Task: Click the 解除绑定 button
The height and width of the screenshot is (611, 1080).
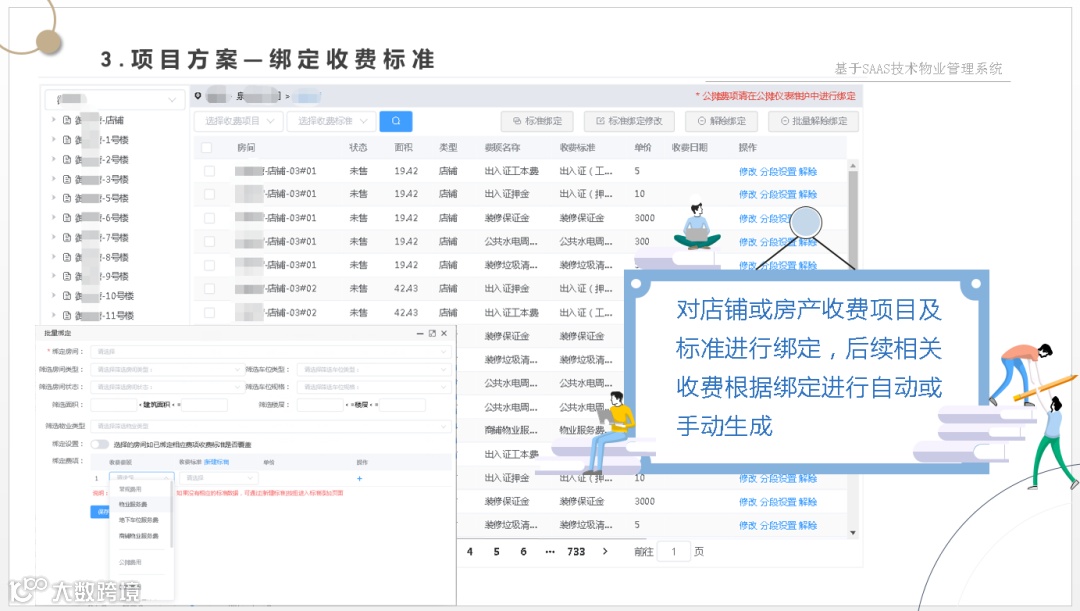Action: [722, 121]
